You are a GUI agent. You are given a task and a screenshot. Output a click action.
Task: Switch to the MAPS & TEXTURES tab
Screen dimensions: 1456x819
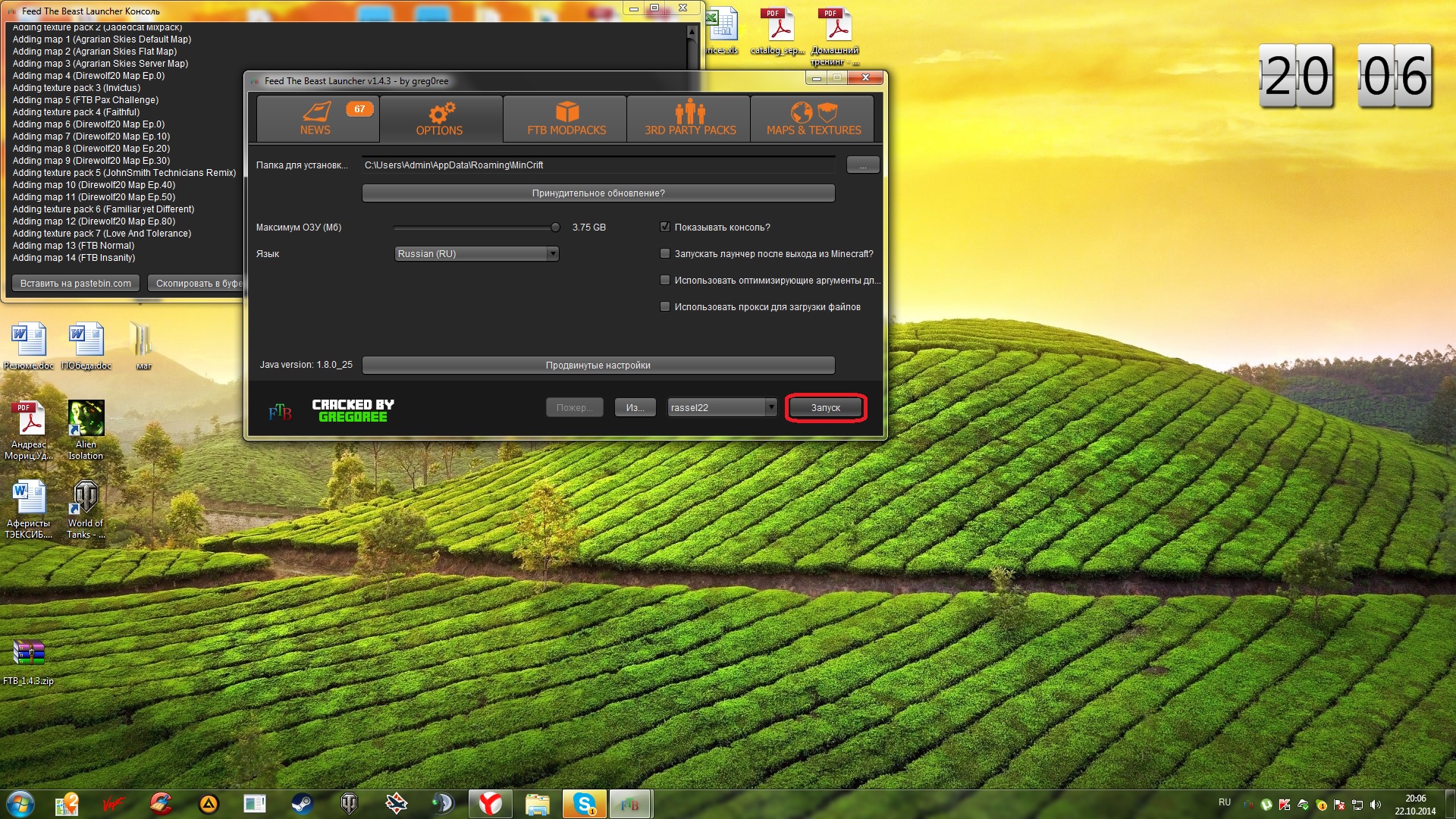[x=813, y=118]
